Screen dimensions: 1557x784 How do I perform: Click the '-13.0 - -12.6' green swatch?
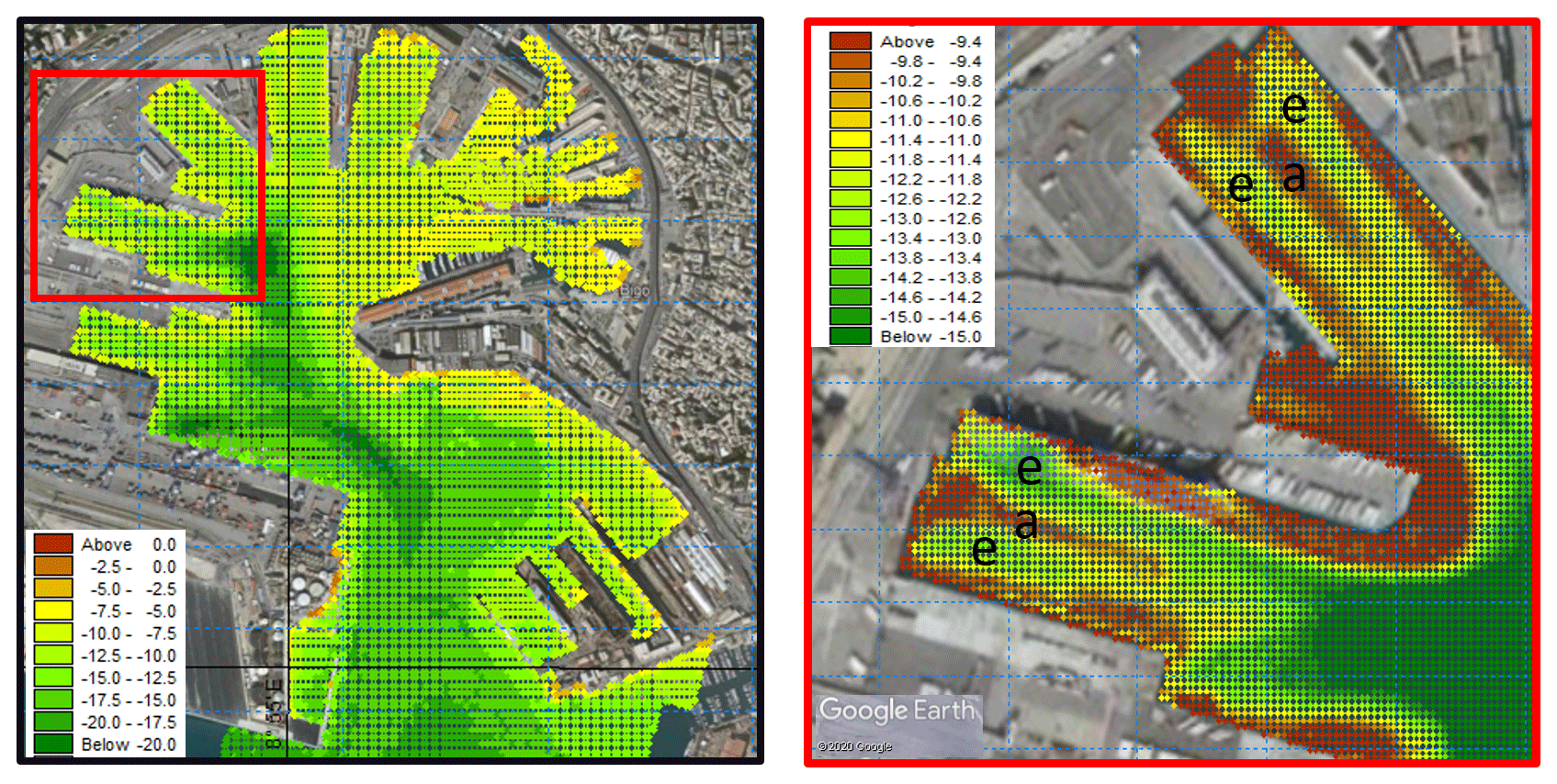point(850,218)
